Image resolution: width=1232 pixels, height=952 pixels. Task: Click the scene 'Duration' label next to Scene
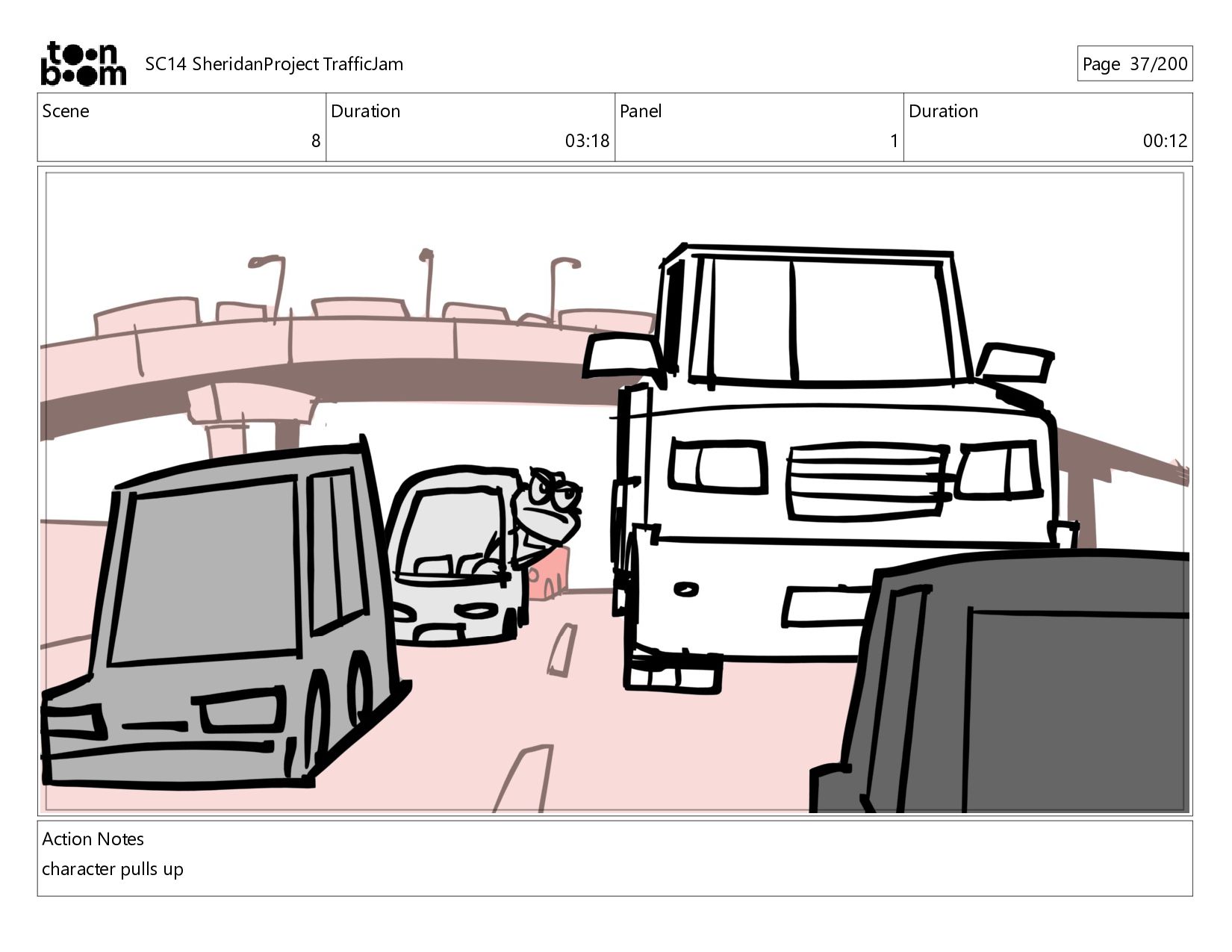366,111
